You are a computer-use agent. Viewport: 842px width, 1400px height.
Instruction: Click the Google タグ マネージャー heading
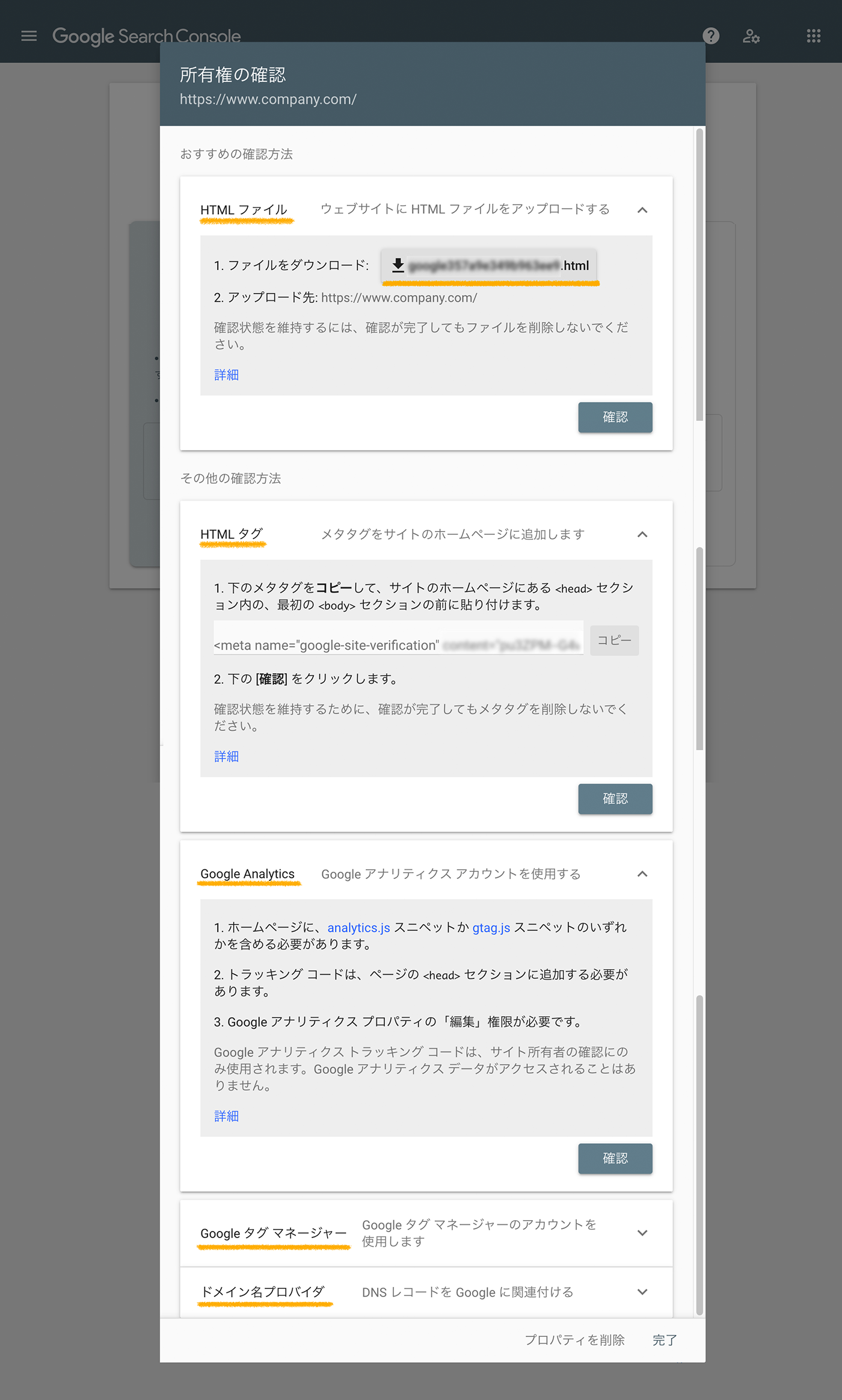click(x=274, y=1233)
